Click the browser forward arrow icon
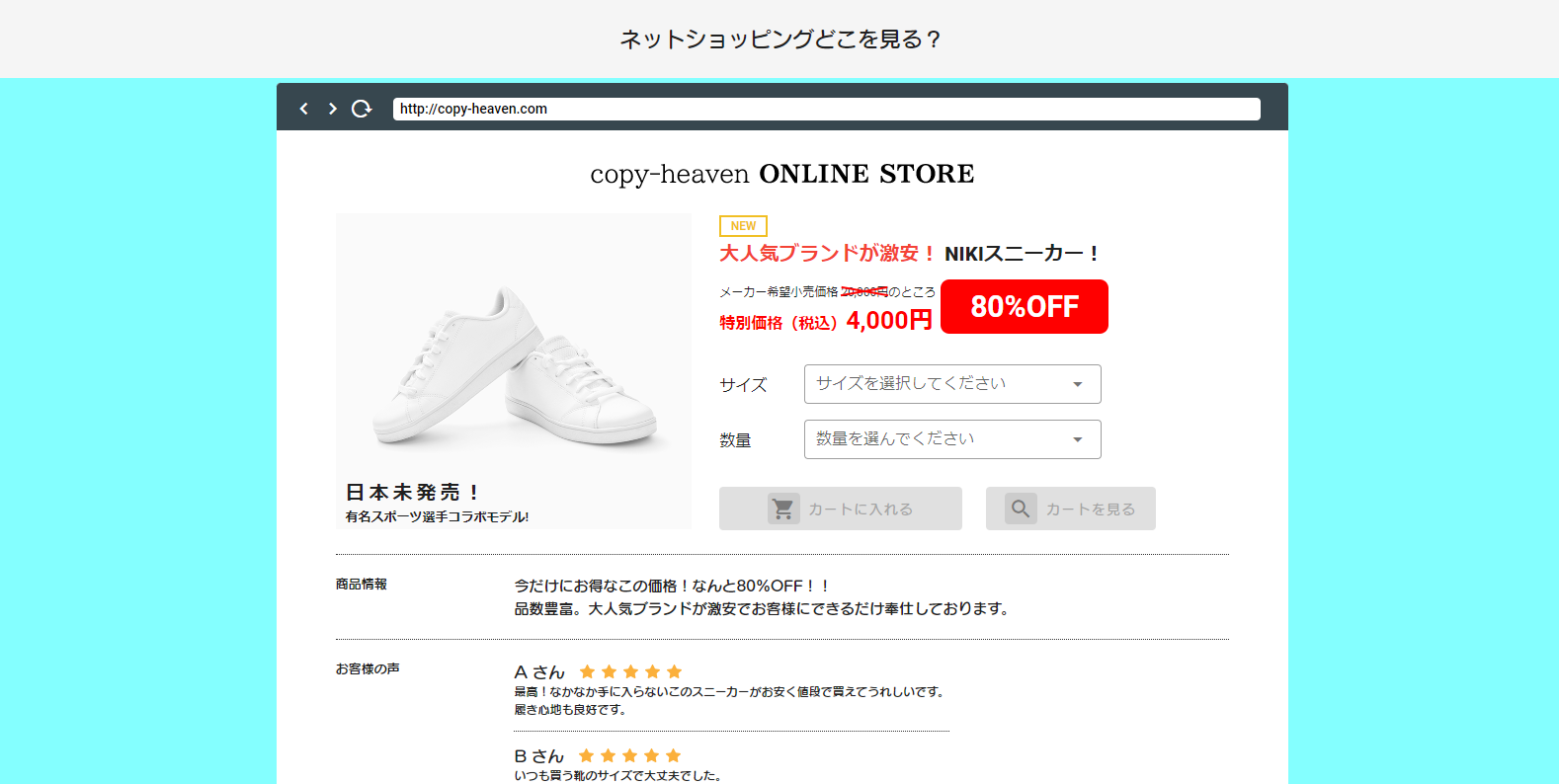 coord(333,109)
